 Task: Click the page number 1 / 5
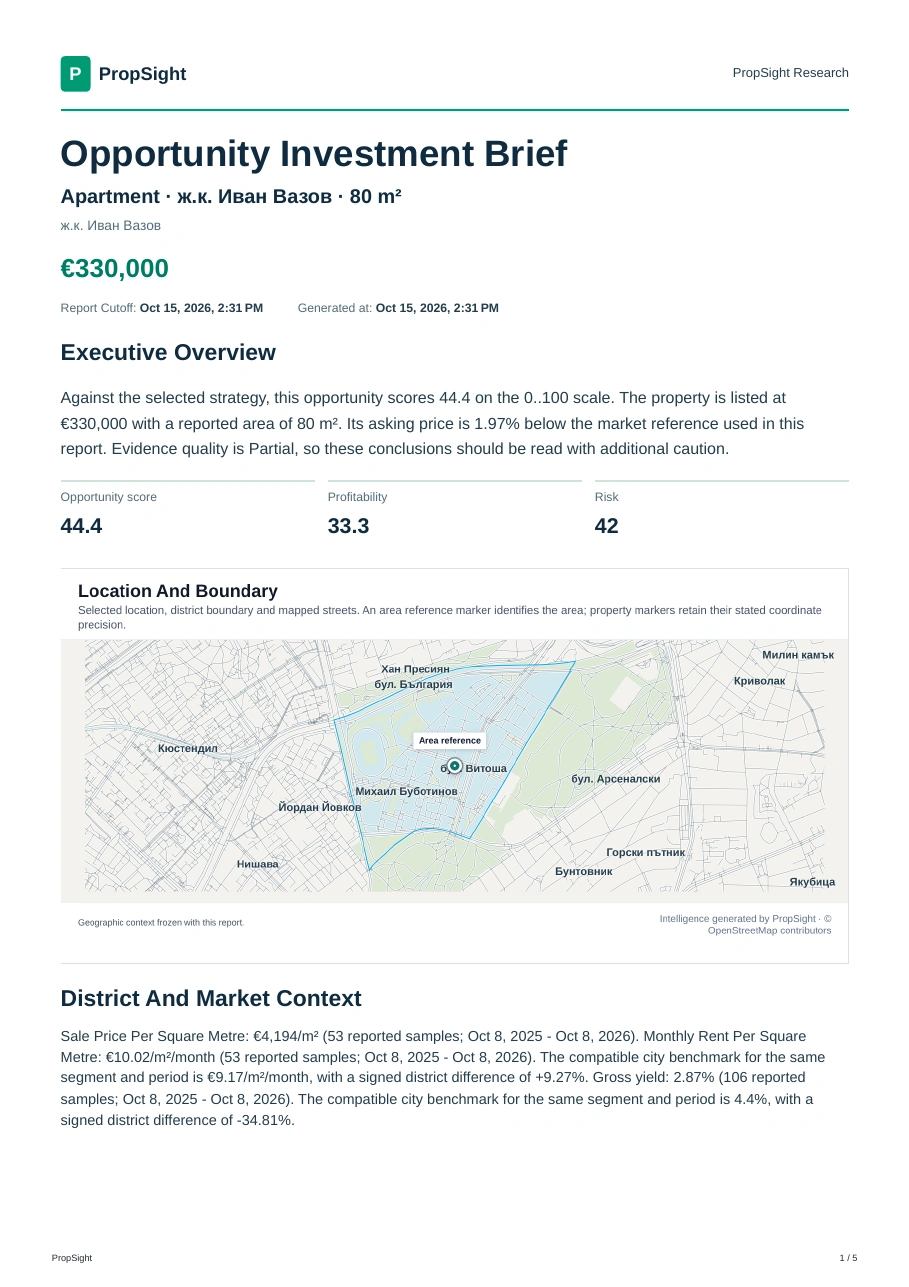point(848,1258)
